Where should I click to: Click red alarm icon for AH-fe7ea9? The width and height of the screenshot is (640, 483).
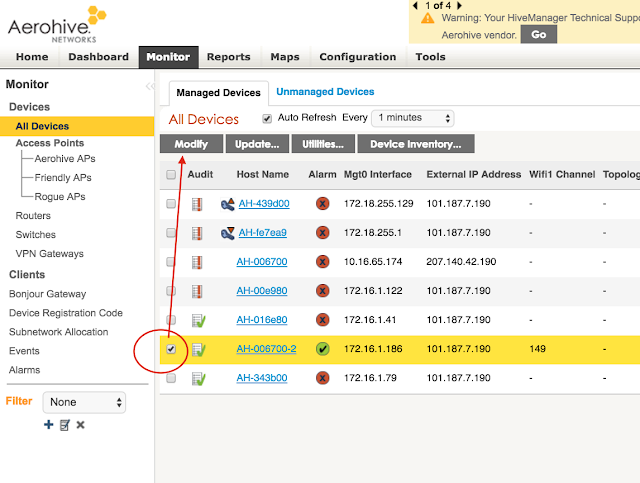(x=322, y=233)
